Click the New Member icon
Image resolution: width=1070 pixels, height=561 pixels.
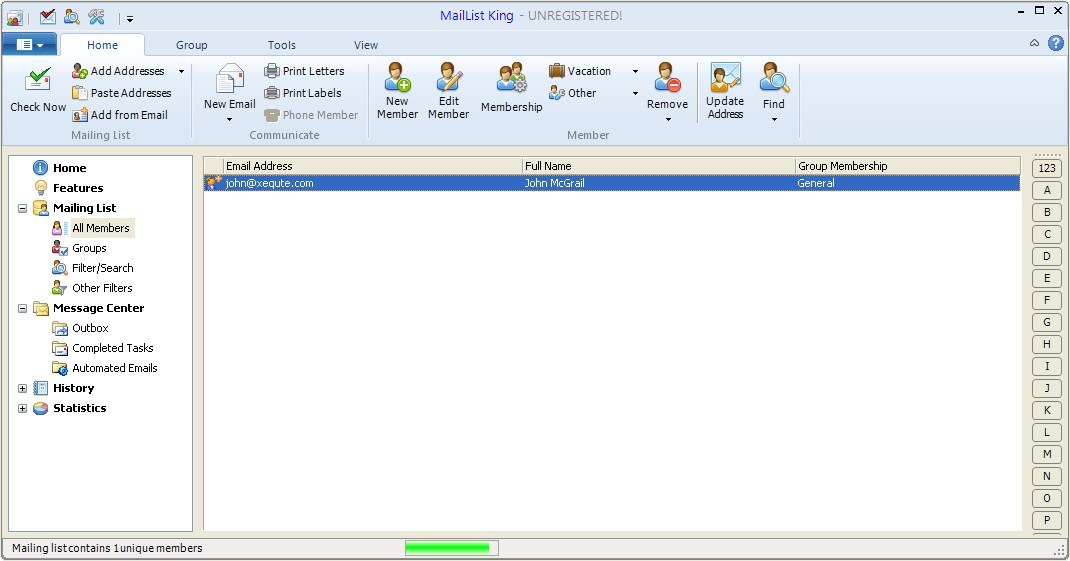tap(397, 76)
